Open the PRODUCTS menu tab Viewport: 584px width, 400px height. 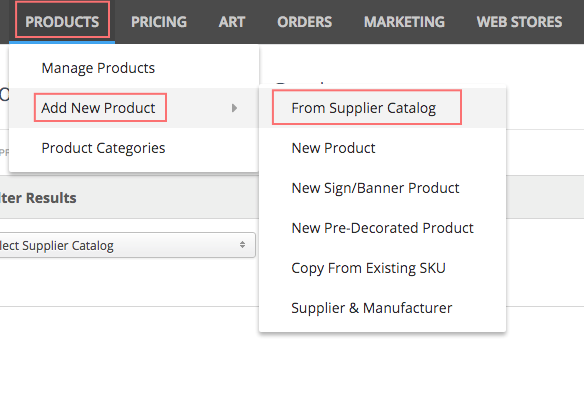click(62, 22)
